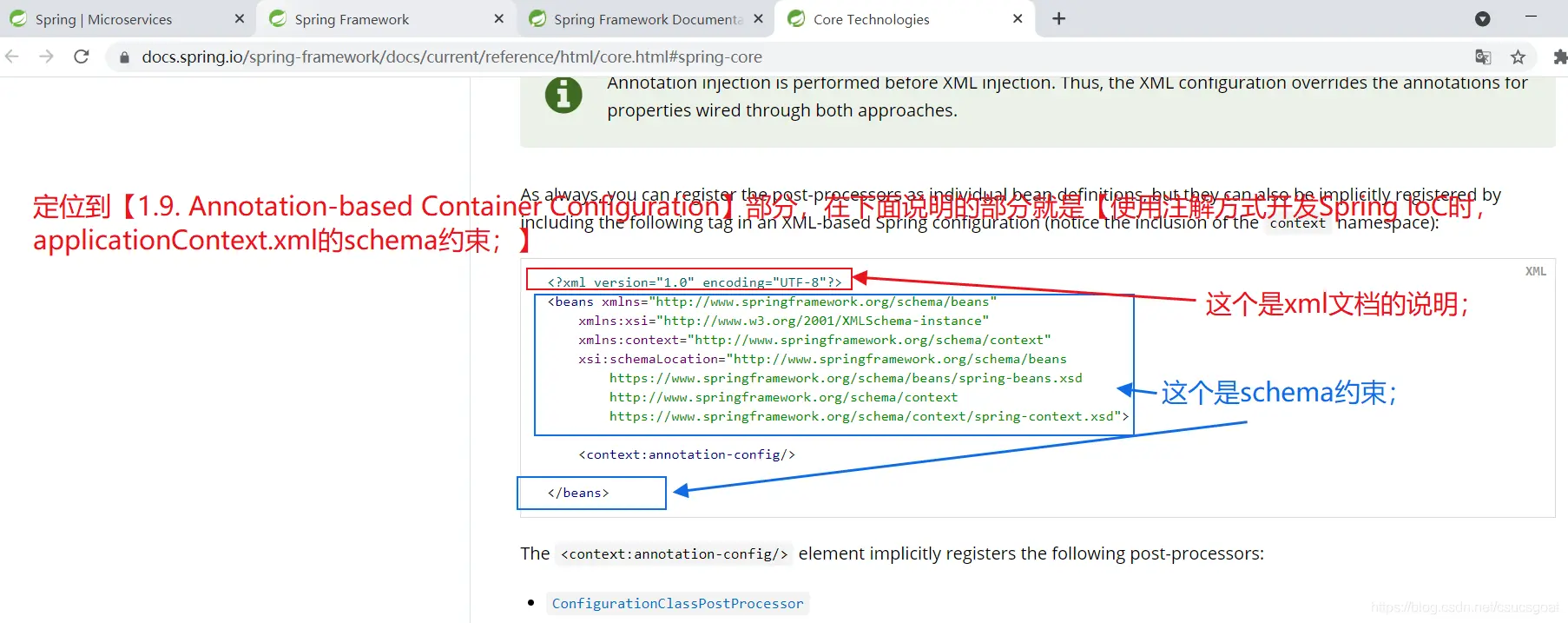Open a new browser tab
Screen dimensions: 1568x623
pos(1059,19)
